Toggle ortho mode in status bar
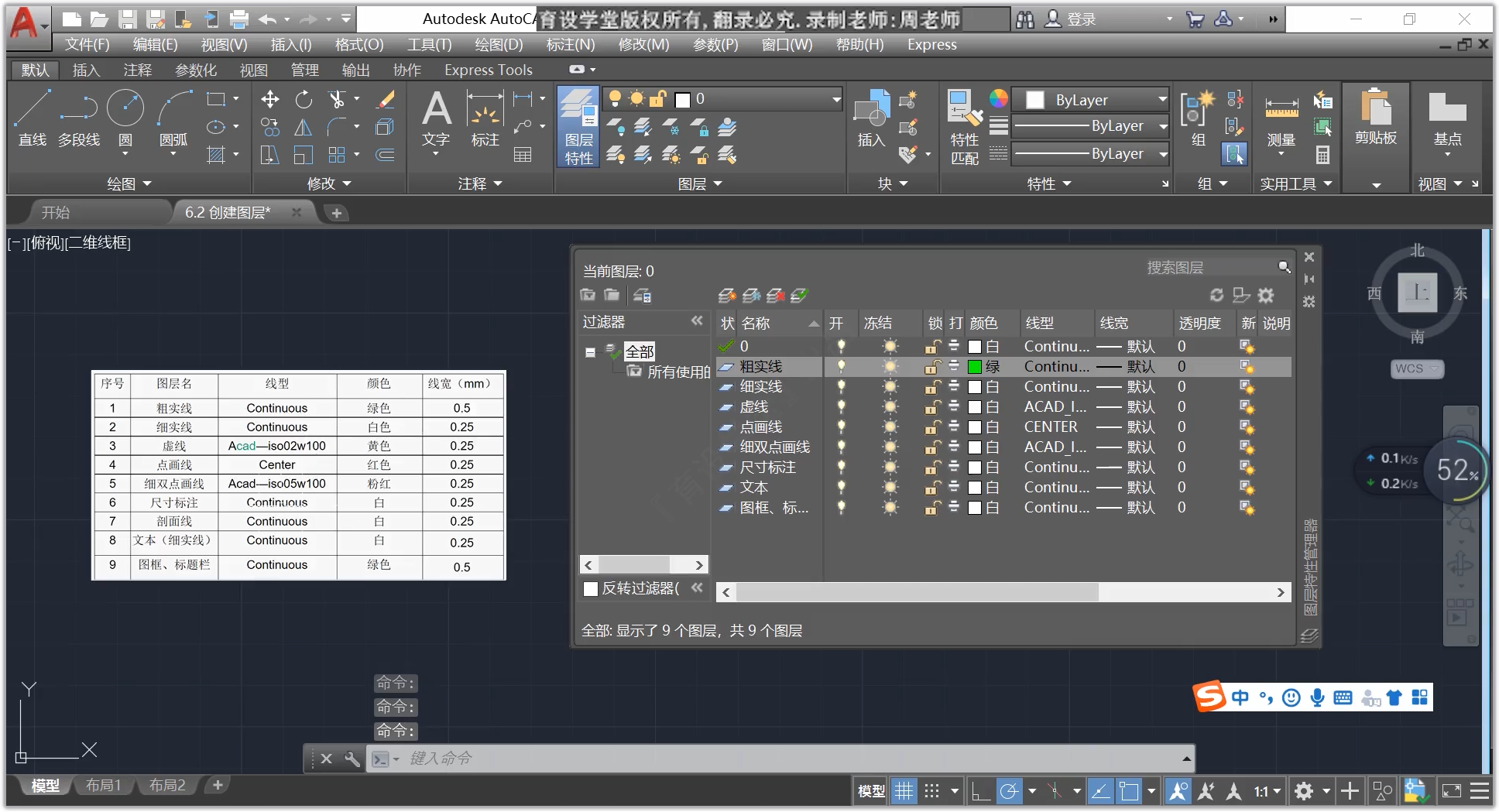The height and width of the screenshot is (812, 1499). point(981,791)
